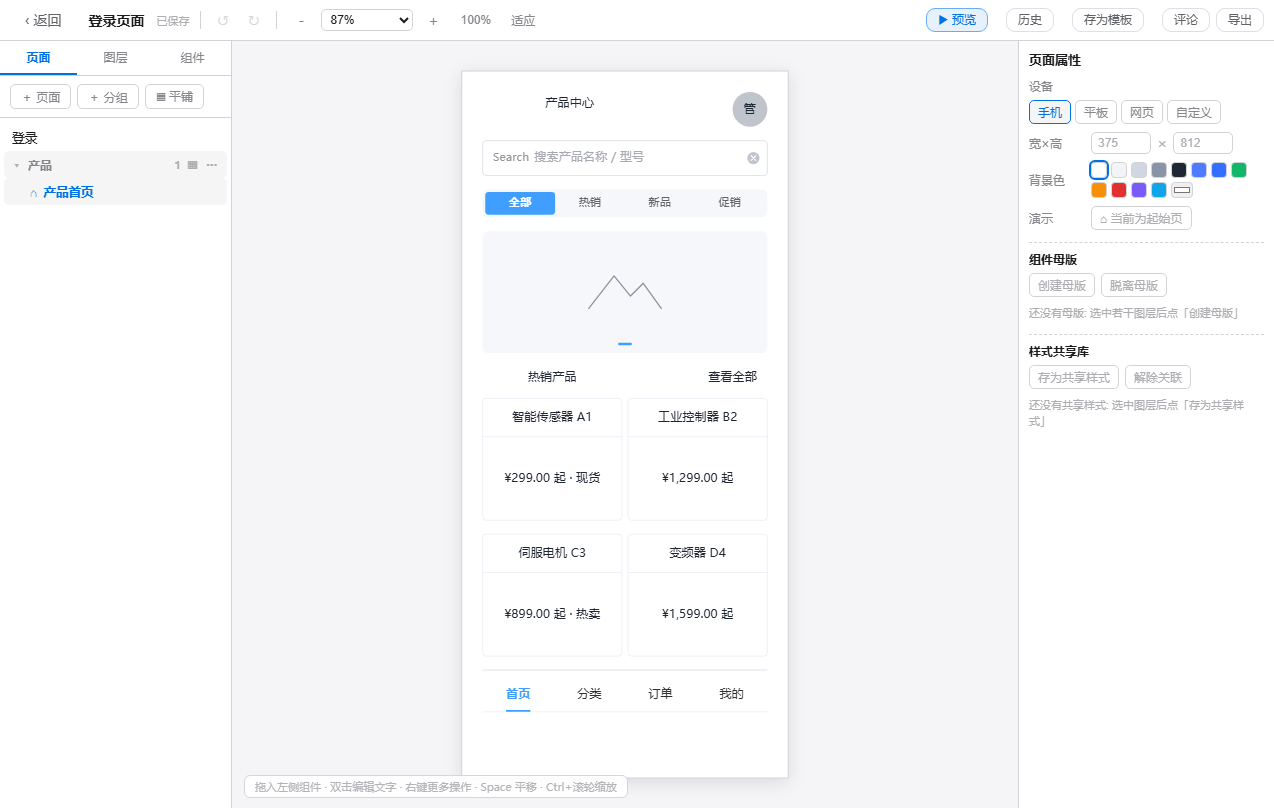Select the 伺服电机 C3 product card
1274x808 pixels.
pos(552,595)
